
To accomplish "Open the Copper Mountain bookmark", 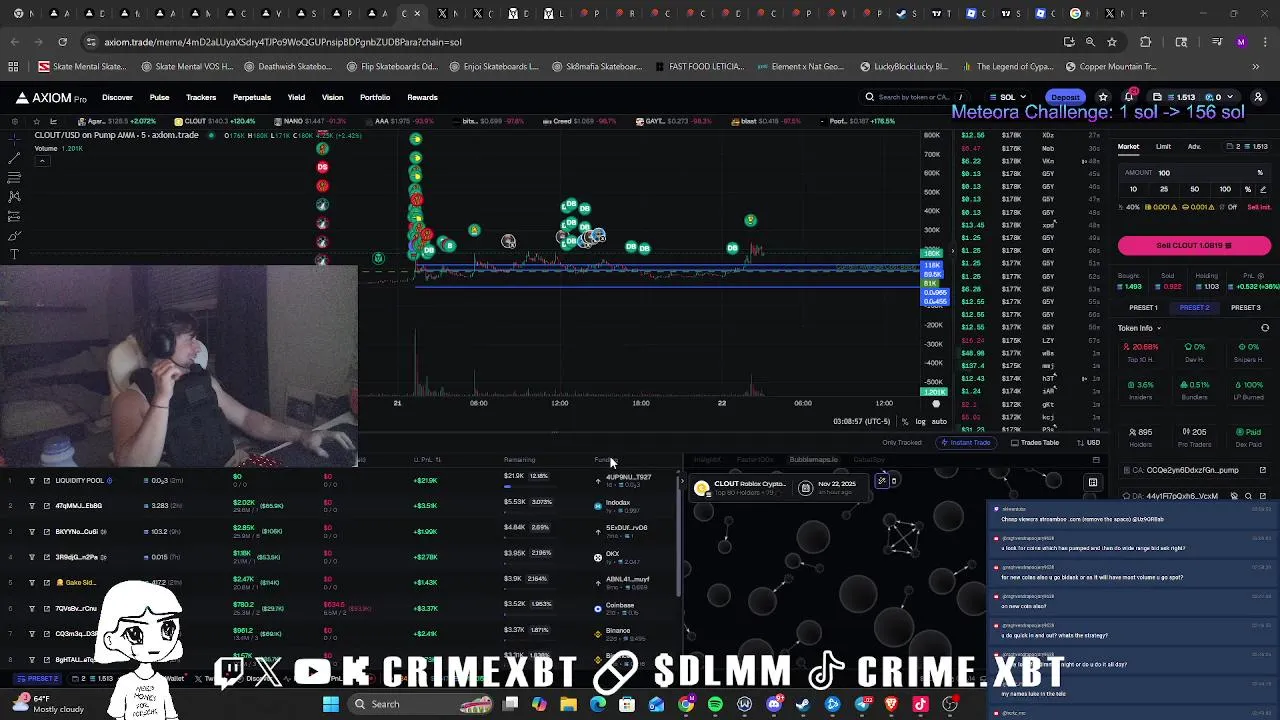I will pos(1111,67).
